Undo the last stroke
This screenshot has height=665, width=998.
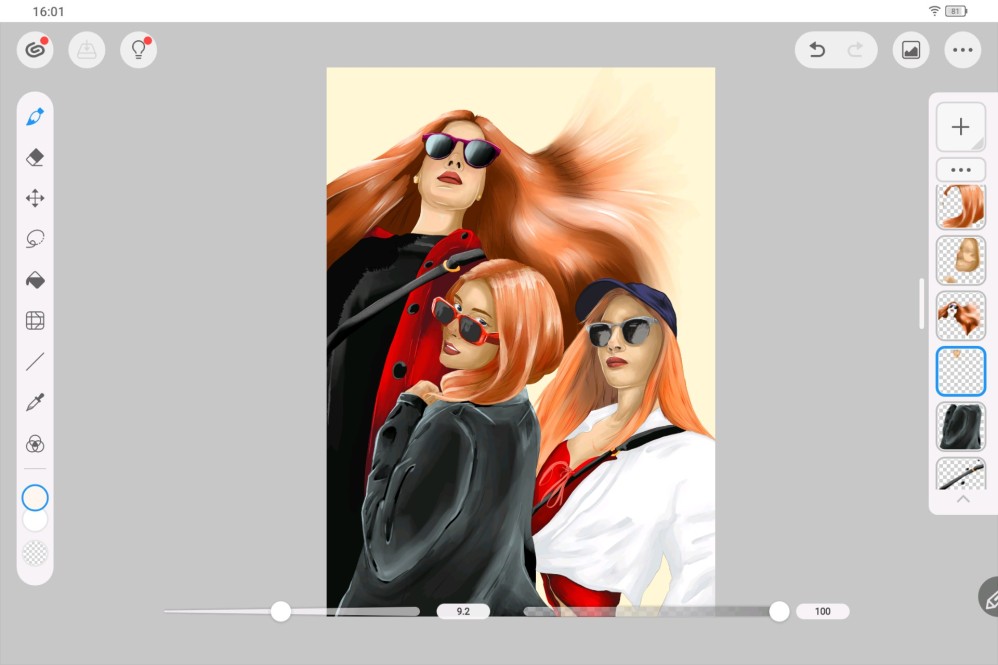[x=817, y=50]
